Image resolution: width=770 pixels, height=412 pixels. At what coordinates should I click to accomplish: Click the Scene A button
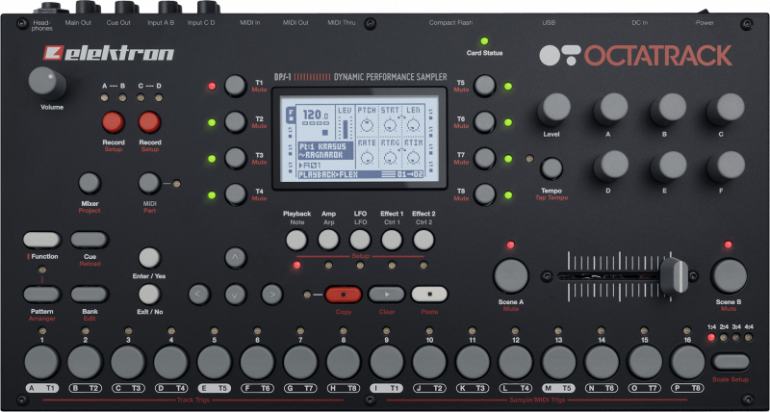coord(511,276)
